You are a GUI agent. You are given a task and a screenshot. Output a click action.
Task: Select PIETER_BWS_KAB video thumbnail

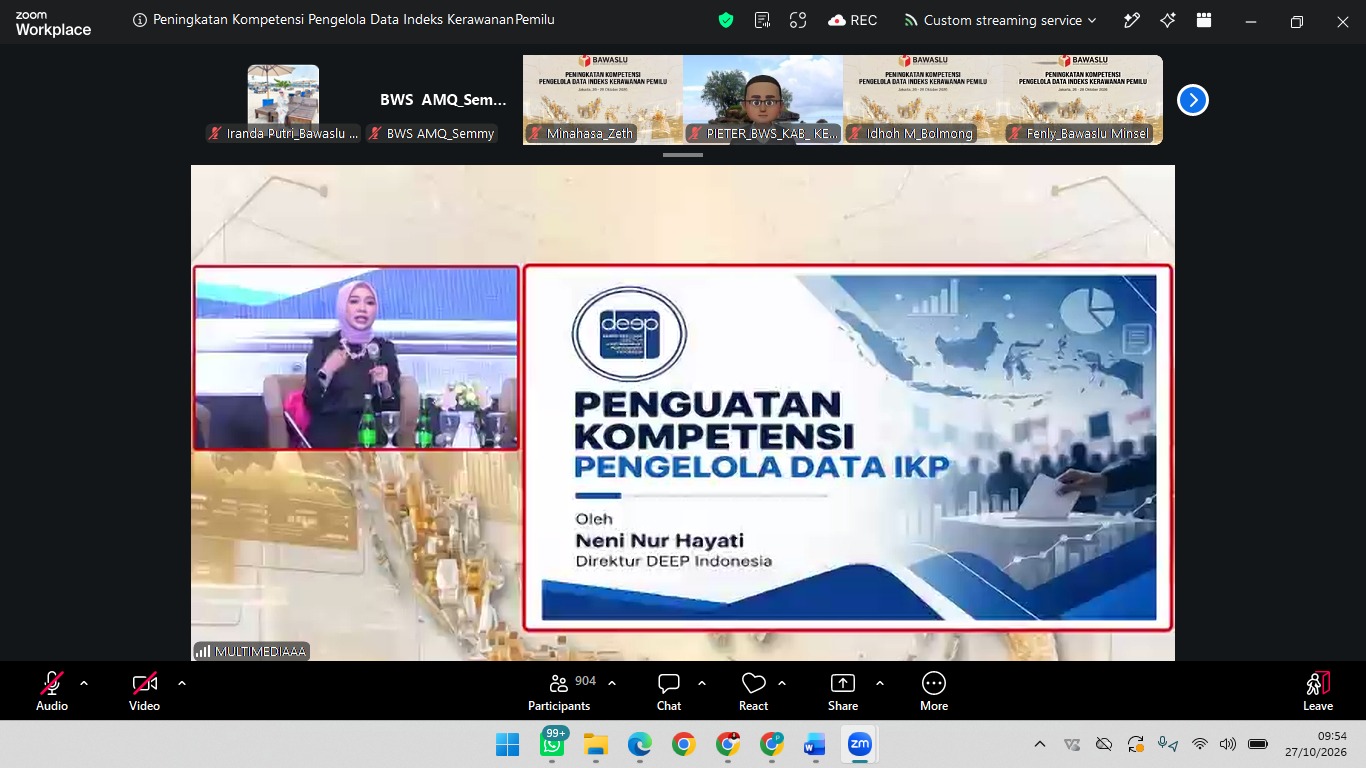pyautogui.click(x=763, y=100)
